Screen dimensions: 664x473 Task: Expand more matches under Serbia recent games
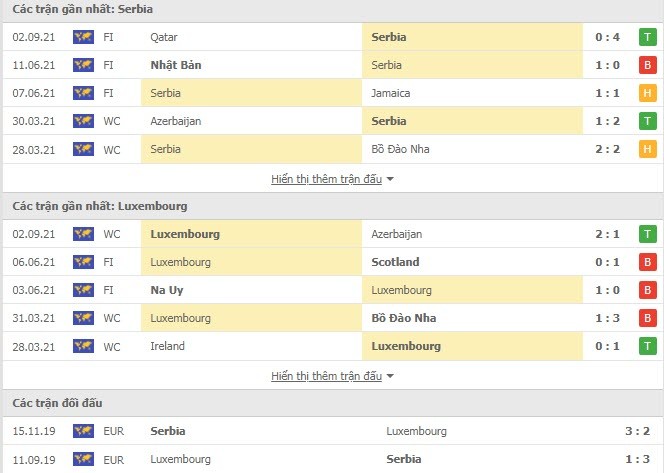326,179
